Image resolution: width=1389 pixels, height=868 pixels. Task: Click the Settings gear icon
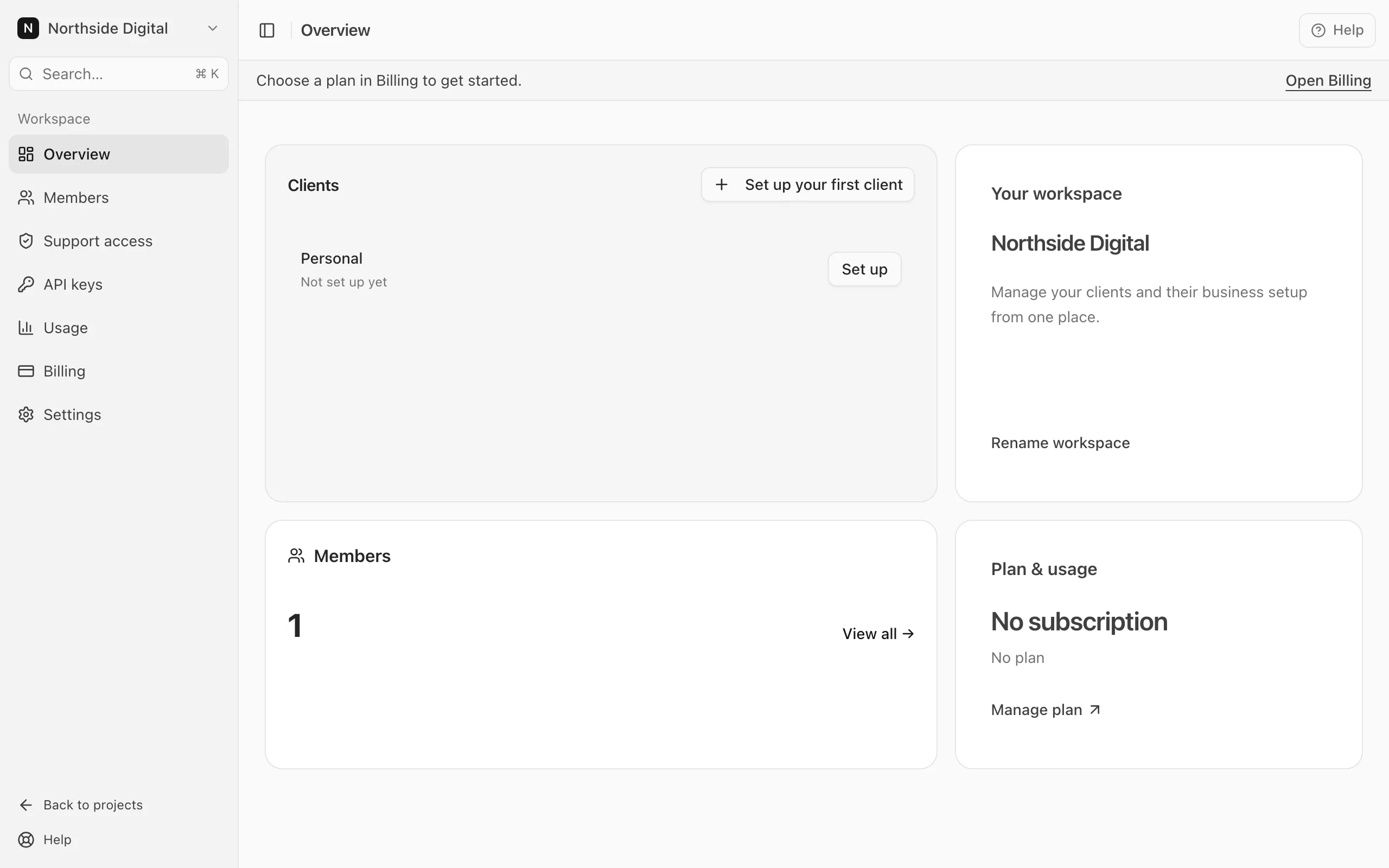point(26,414)
